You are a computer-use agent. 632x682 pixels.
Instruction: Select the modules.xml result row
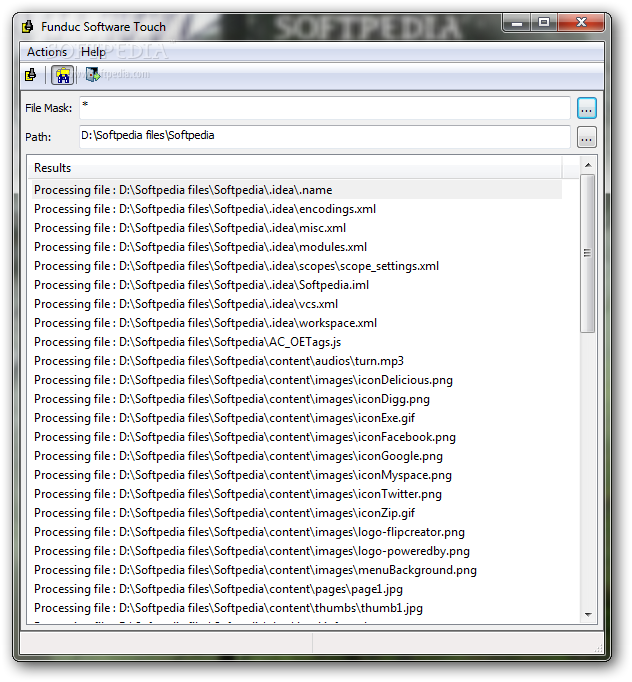click(x=297, y=247)
